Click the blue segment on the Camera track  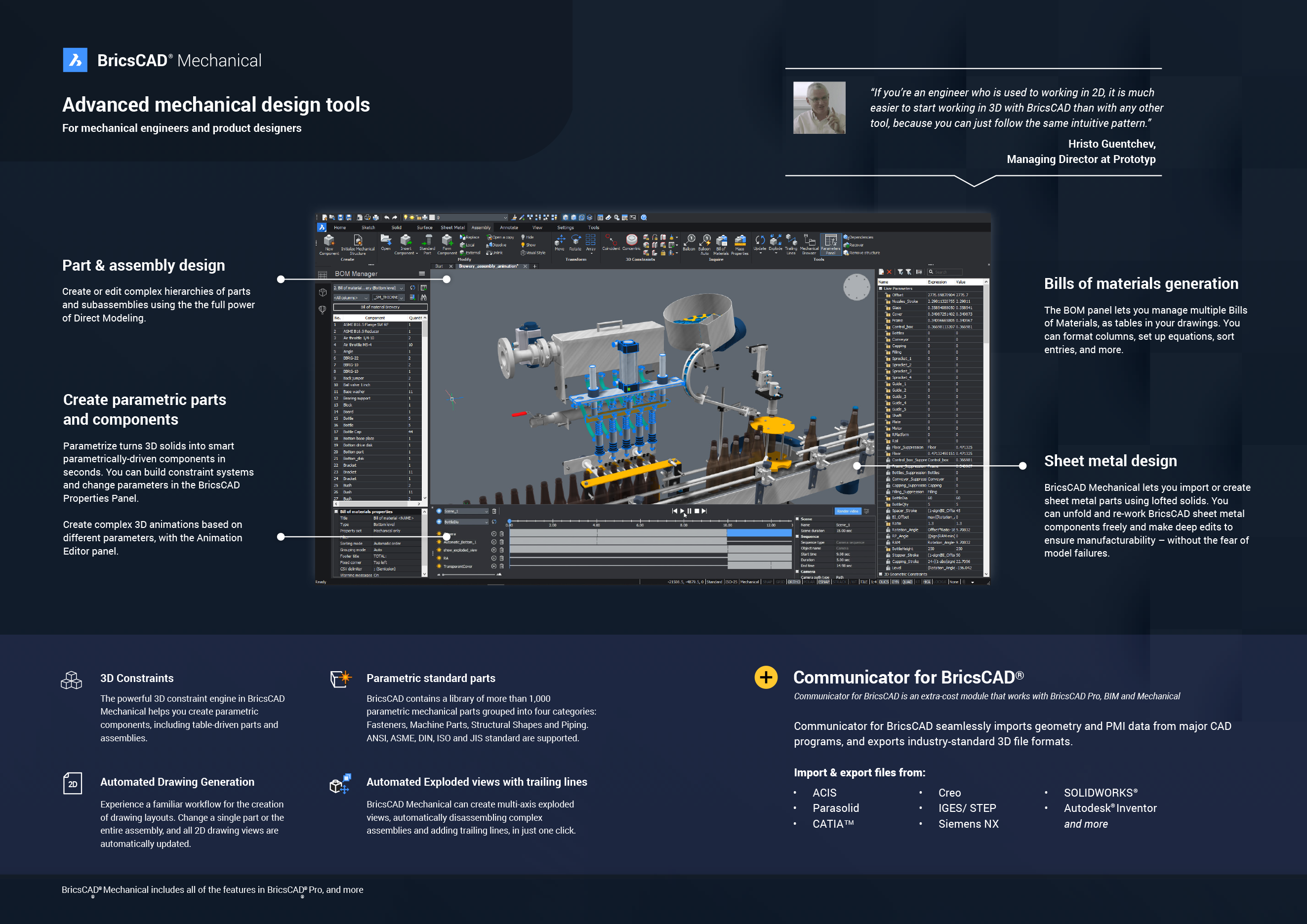759,533
